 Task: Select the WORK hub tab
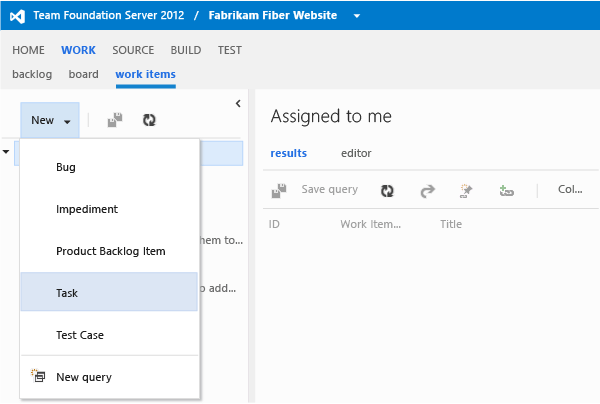[x=78, y=50]
